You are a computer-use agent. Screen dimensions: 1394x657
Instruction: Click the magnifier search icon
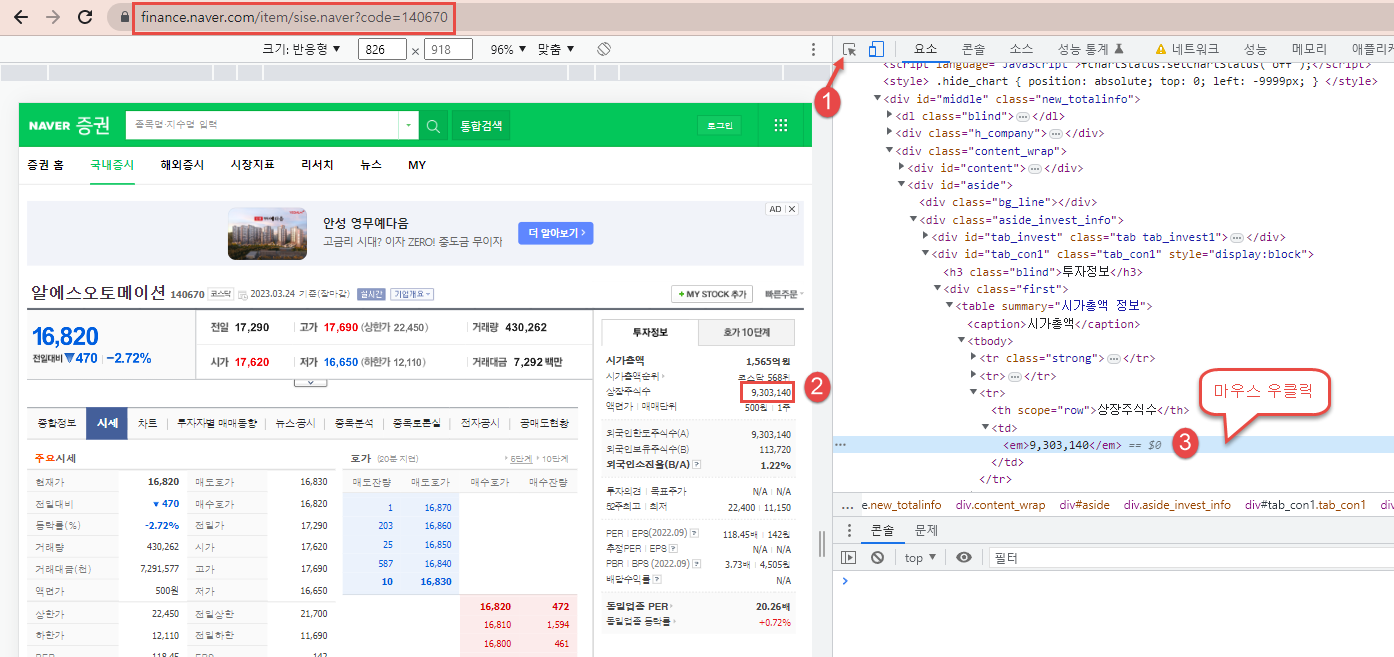(433, 125)
